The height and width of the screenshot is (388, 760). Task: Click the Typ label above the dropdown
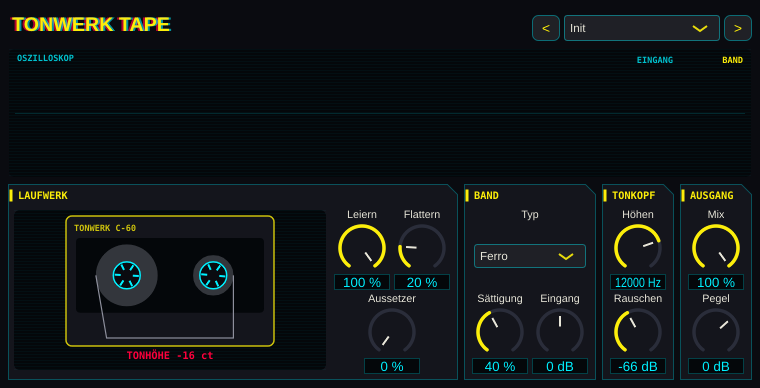point(530,214)
